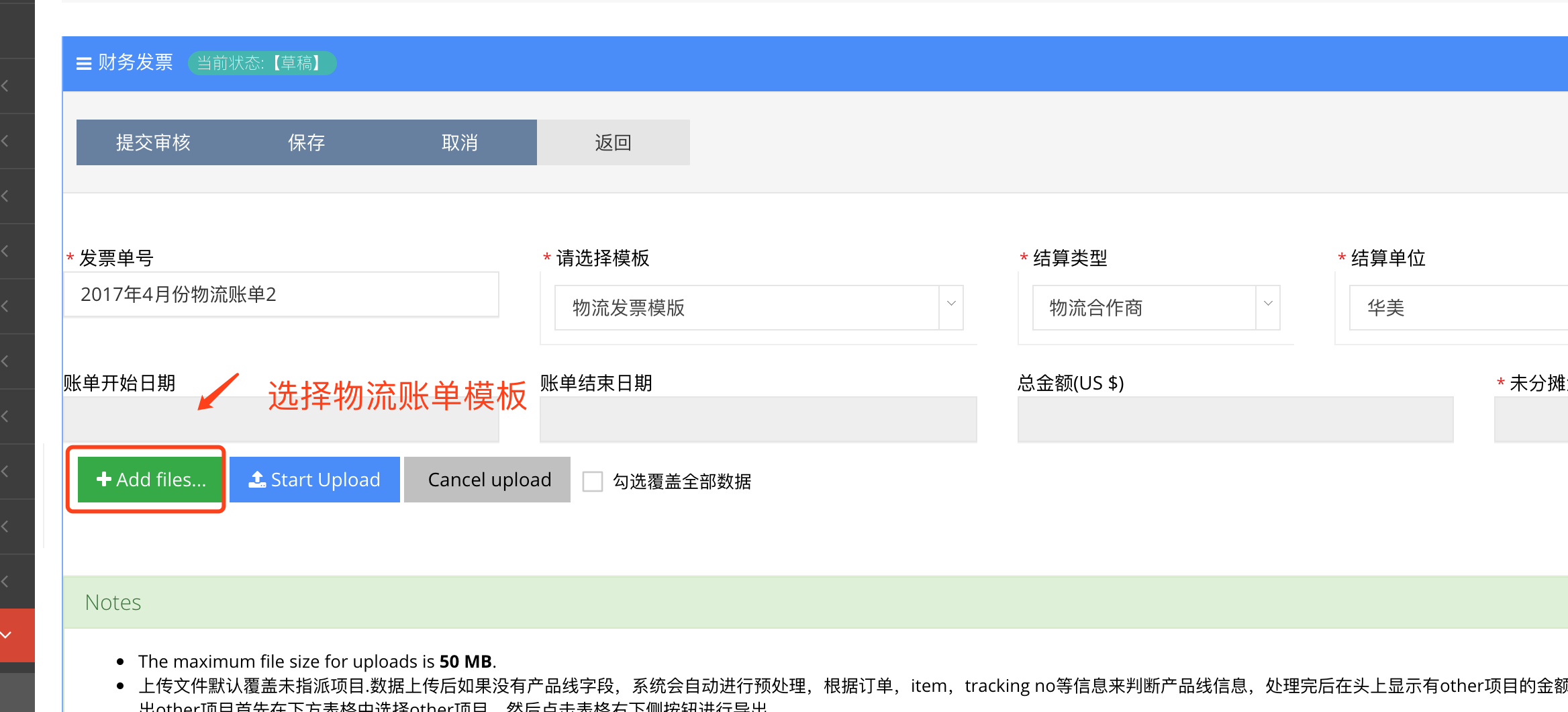
Task: Submit for review with 提交审核
Action: [x=153, y=142]
